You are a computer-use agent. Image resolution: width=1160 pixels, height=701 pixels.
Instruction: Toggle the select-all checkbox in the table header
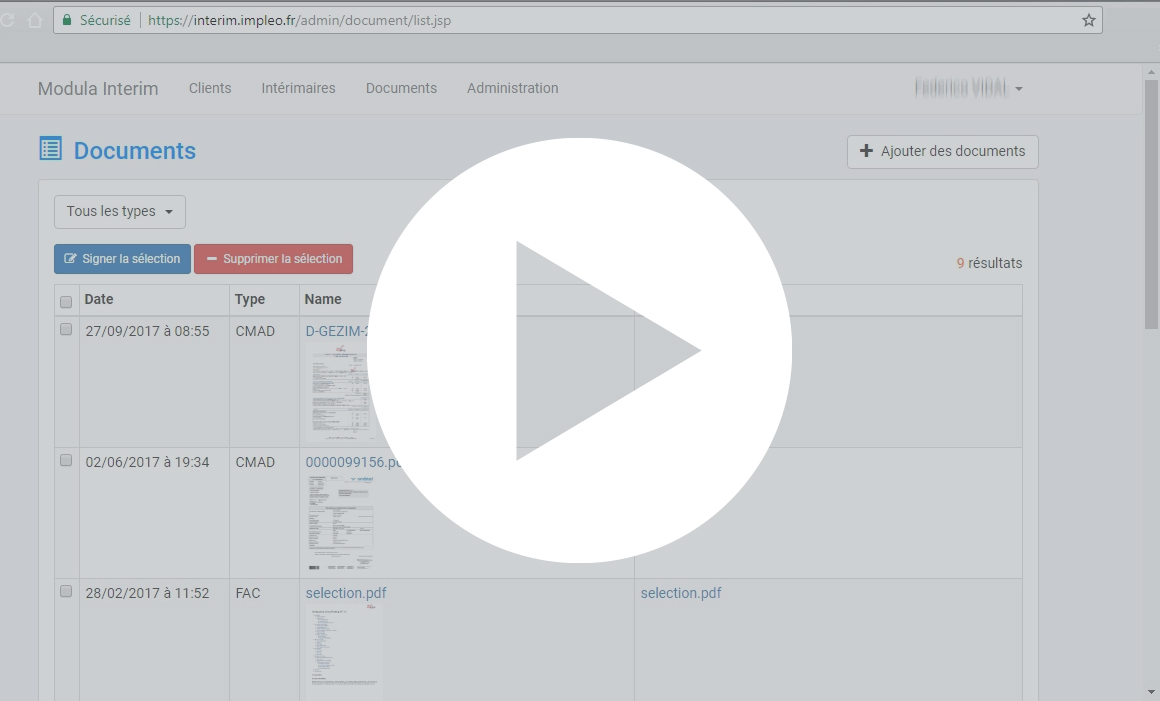point(66,302)
